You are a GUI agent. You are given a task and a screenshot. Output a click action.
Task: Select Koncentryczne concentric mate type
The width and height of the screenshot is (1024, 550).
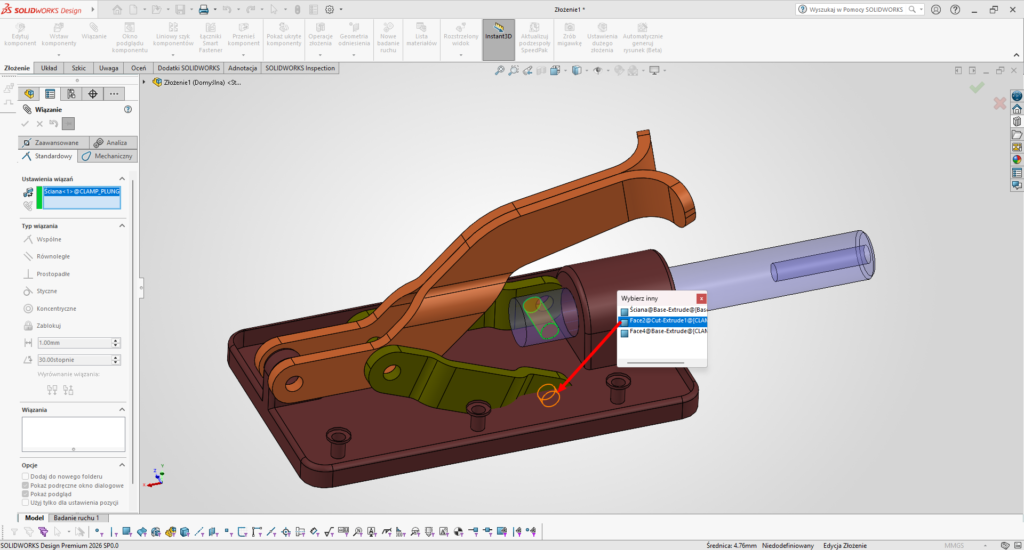50,308
